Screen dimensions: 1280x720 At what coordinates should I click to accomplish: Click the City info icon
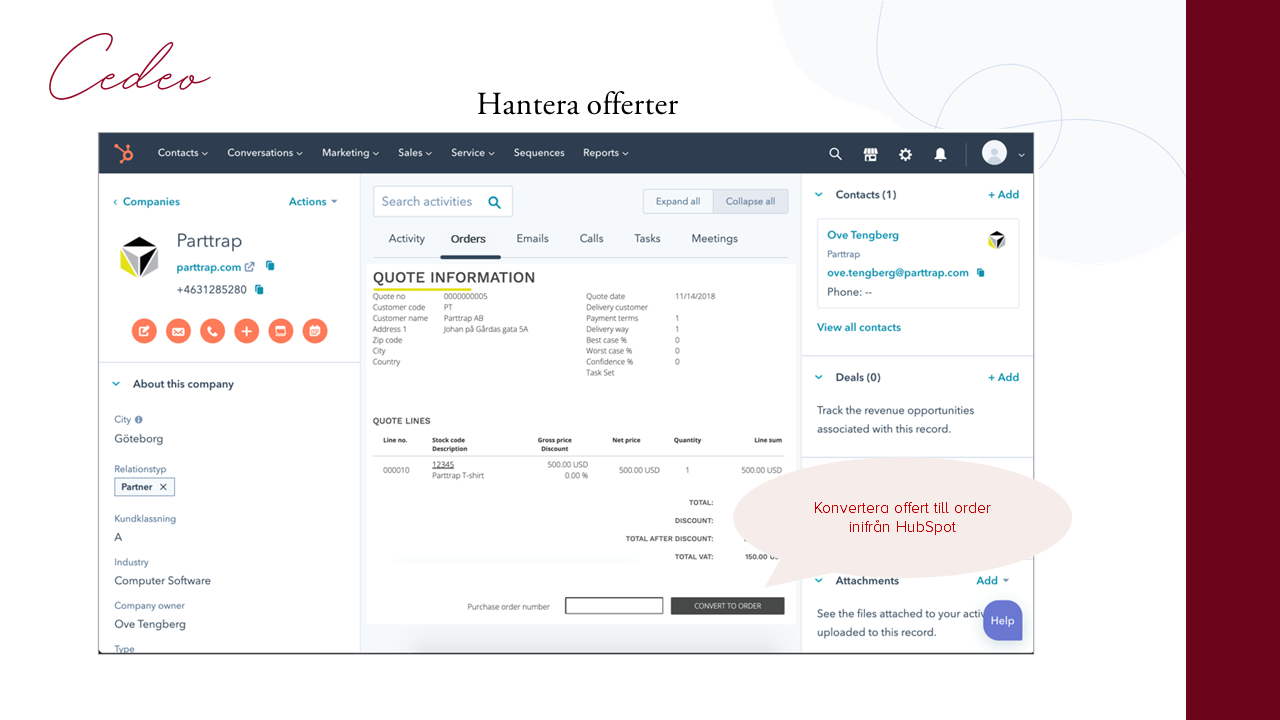(139, 420)
